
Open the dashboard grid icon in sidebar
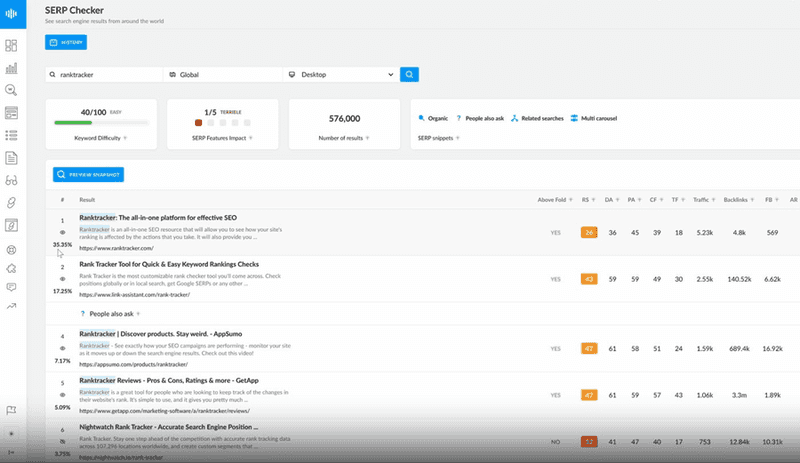click(x=11, y=45)
